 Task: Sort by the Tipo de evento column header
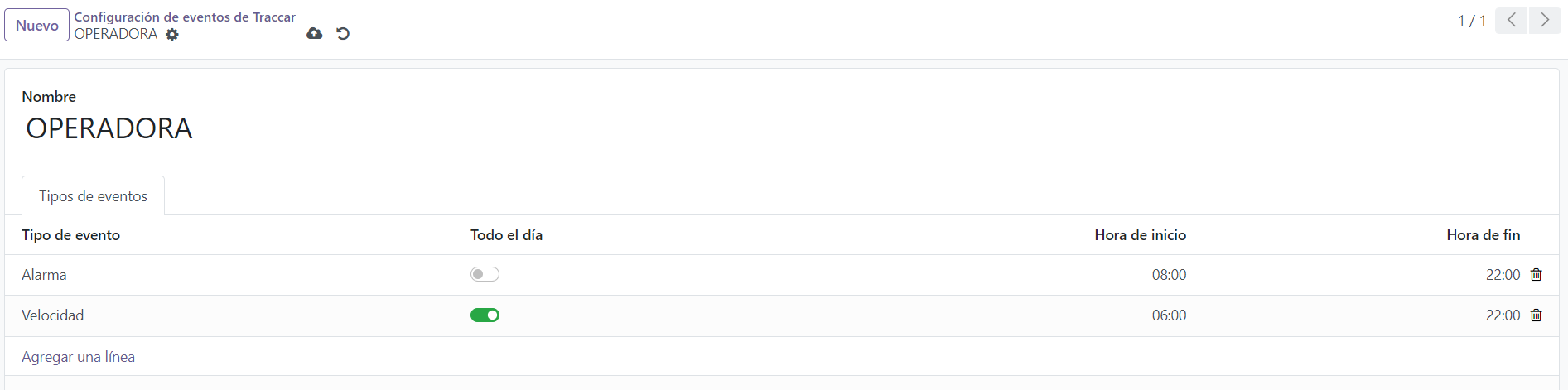tap(71, 235)
